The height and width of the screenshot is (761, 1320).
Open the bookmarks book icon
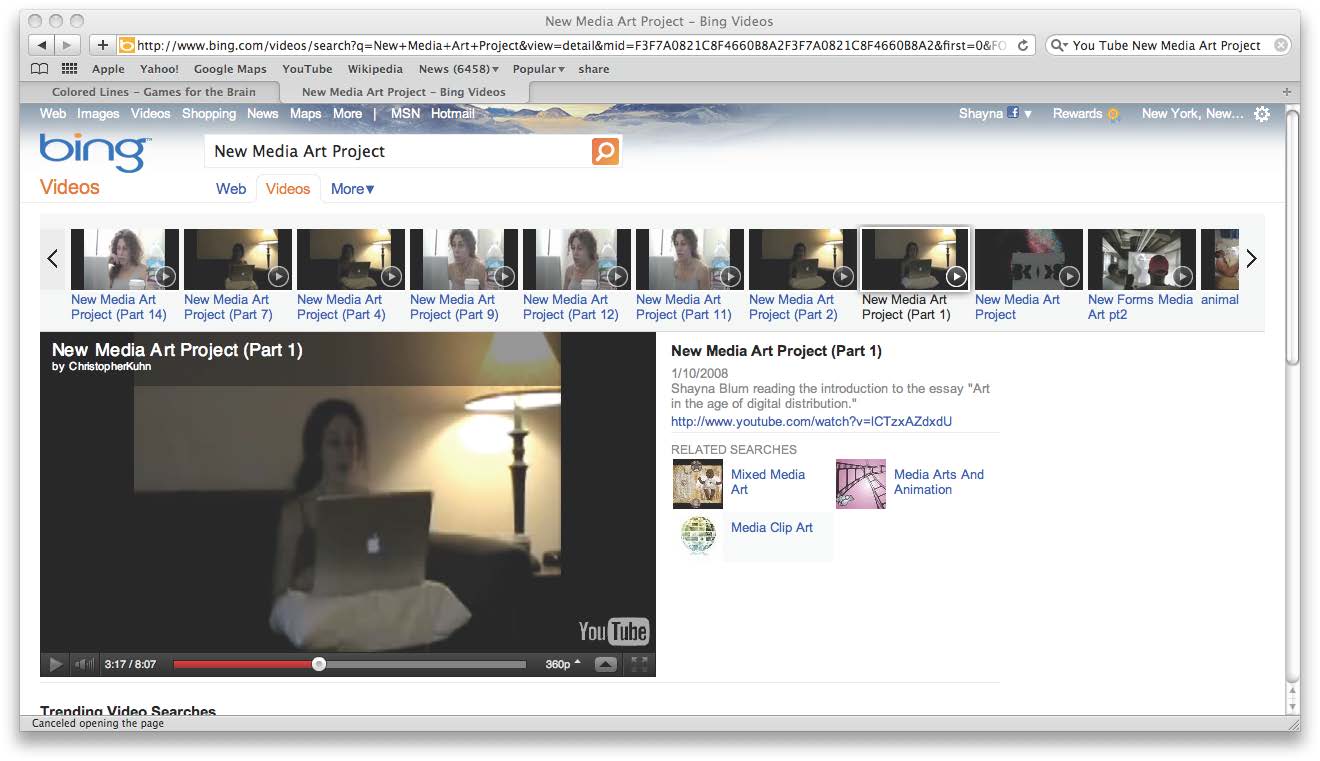(x=39, y=69)
